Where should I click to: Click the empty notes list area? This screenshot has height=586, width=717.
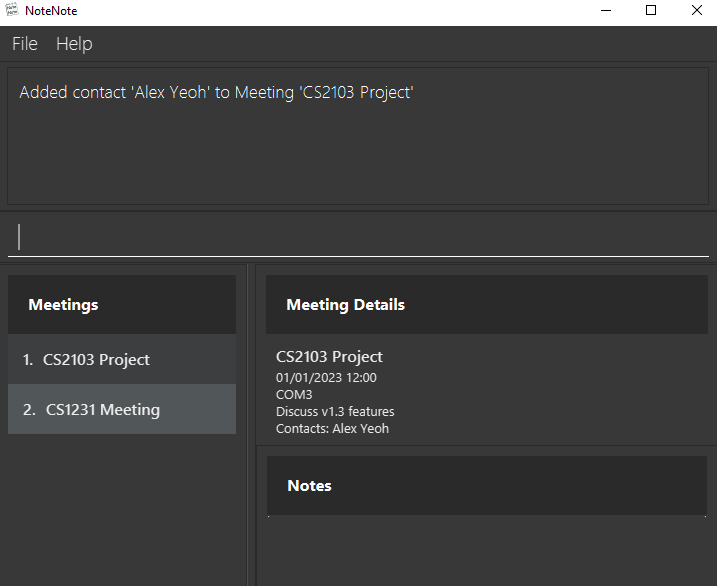point(487,551)
